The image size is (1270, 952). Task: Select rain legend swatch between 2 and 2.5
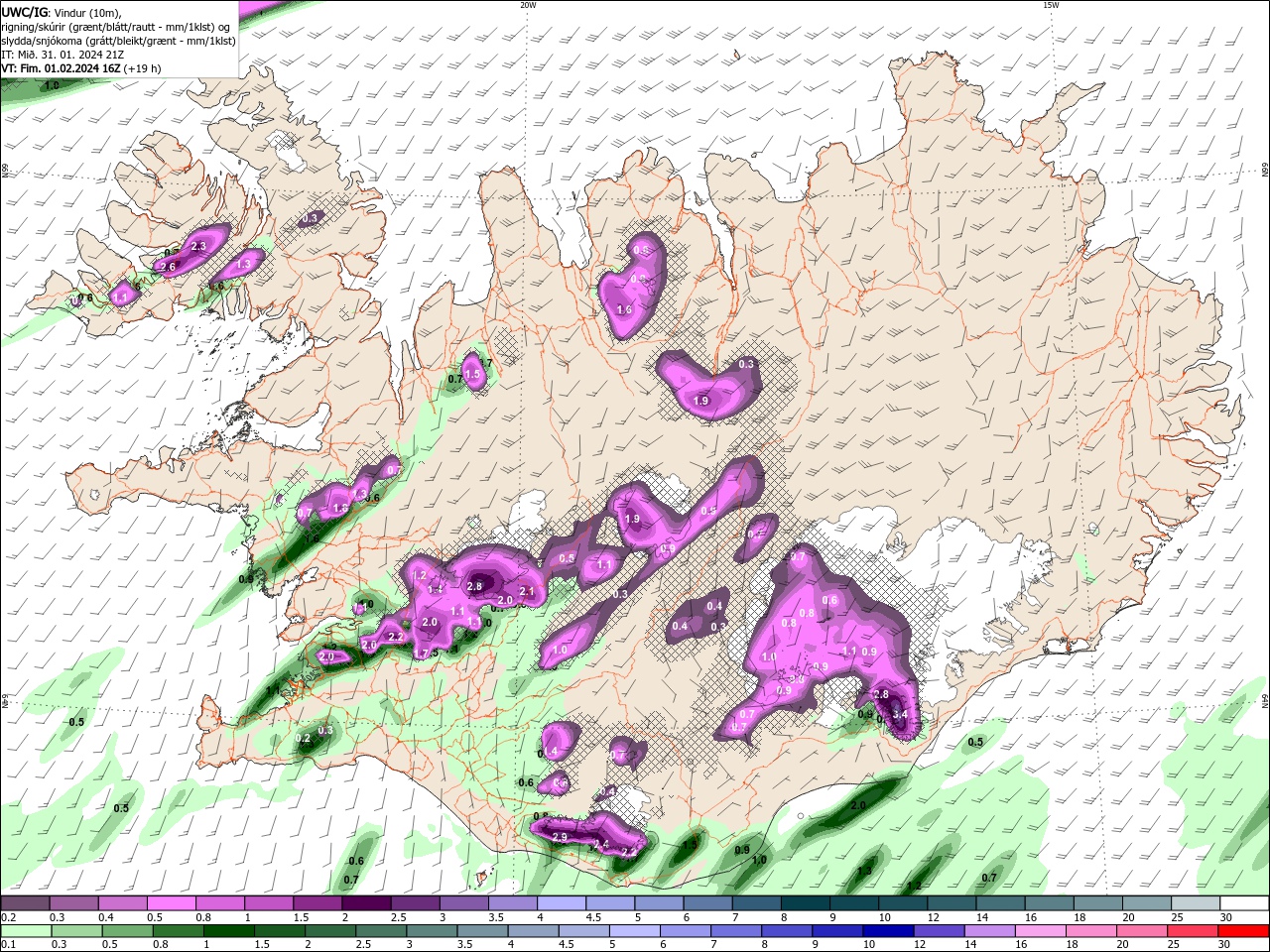click(x=331, y=931)
